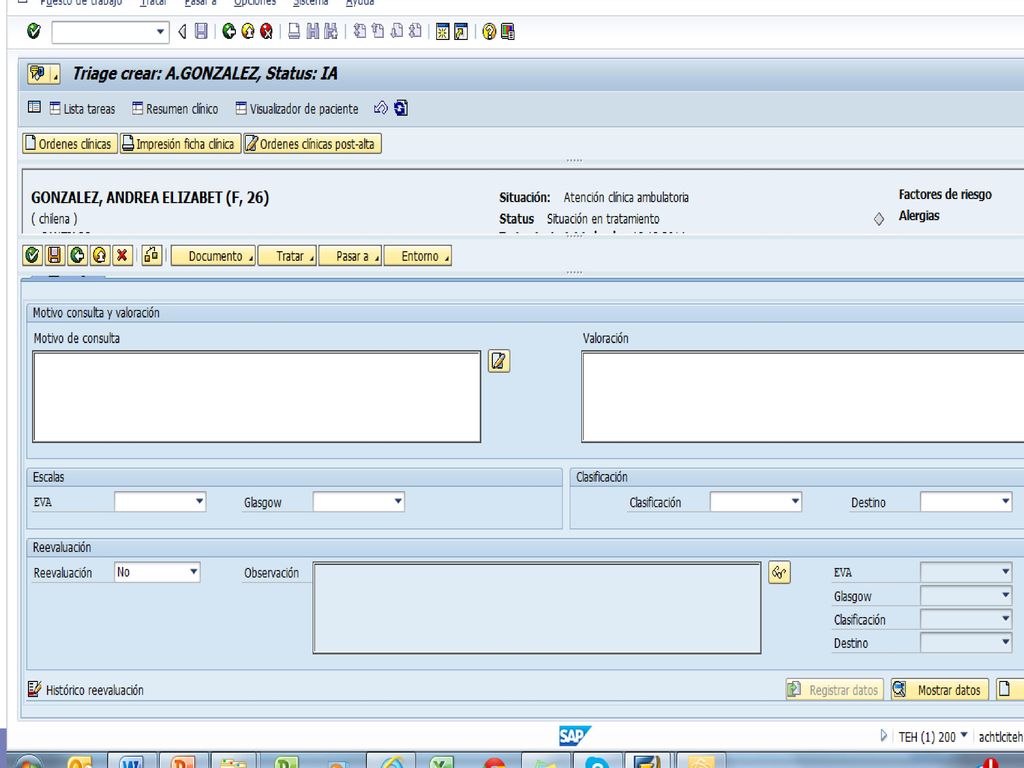Screen dimensions: 1024x768
Task: Click the Save diskette icon in the top standard toolbar
Action: pos(201,31)
